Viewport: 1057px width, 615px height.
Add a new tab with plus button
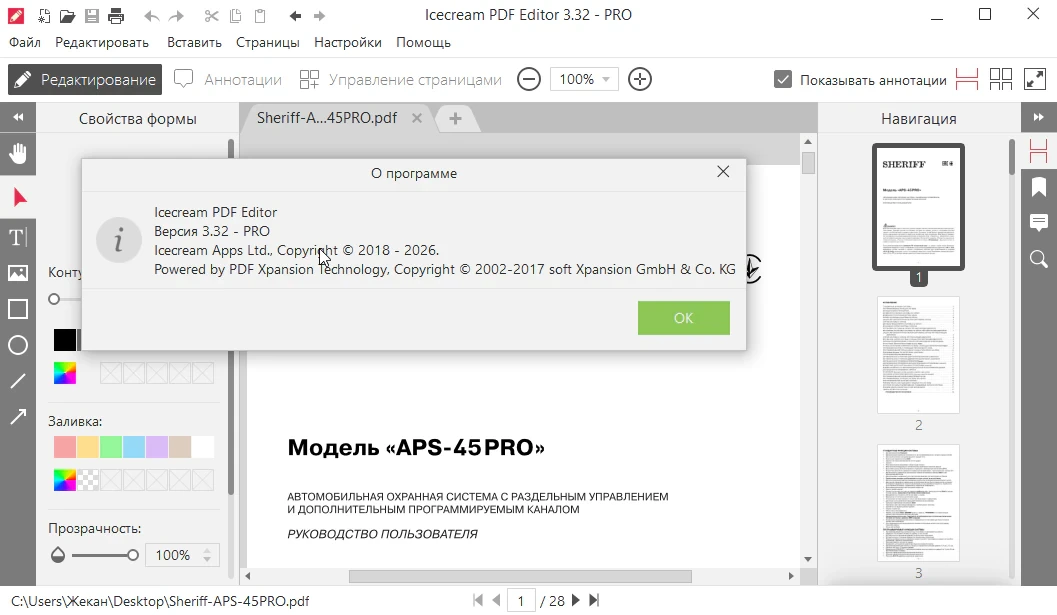(456, 119)
